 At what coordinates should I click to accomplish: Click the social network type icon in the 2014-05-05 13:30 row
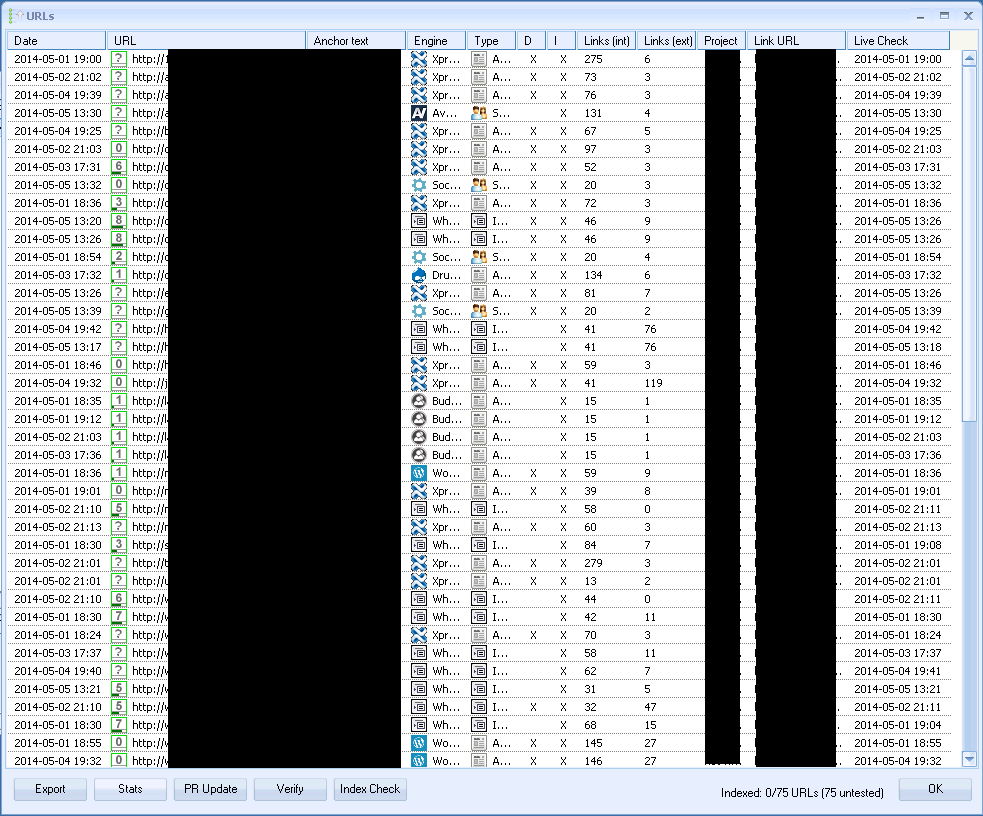(x=479, y=113)
